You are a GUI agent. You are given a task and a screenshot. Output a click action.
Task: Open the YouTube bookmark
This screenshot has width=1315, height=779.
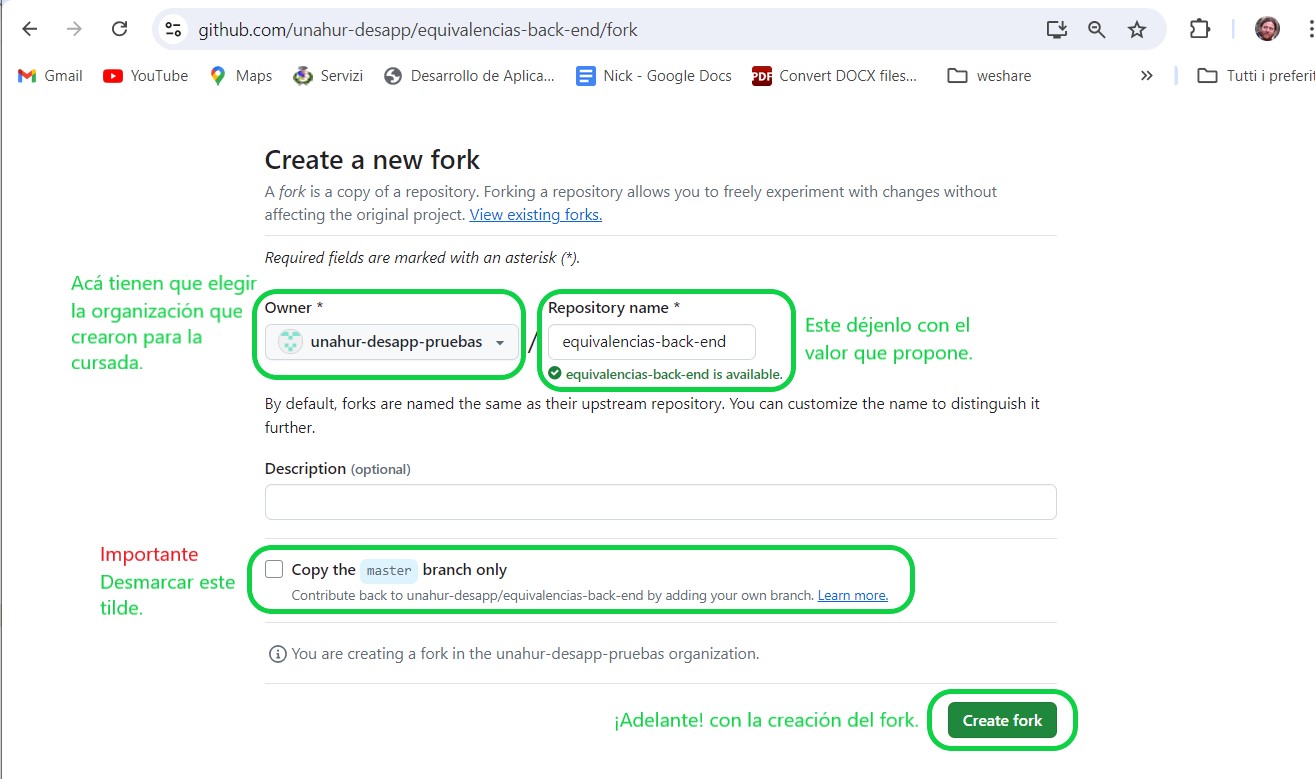[146, 76]
